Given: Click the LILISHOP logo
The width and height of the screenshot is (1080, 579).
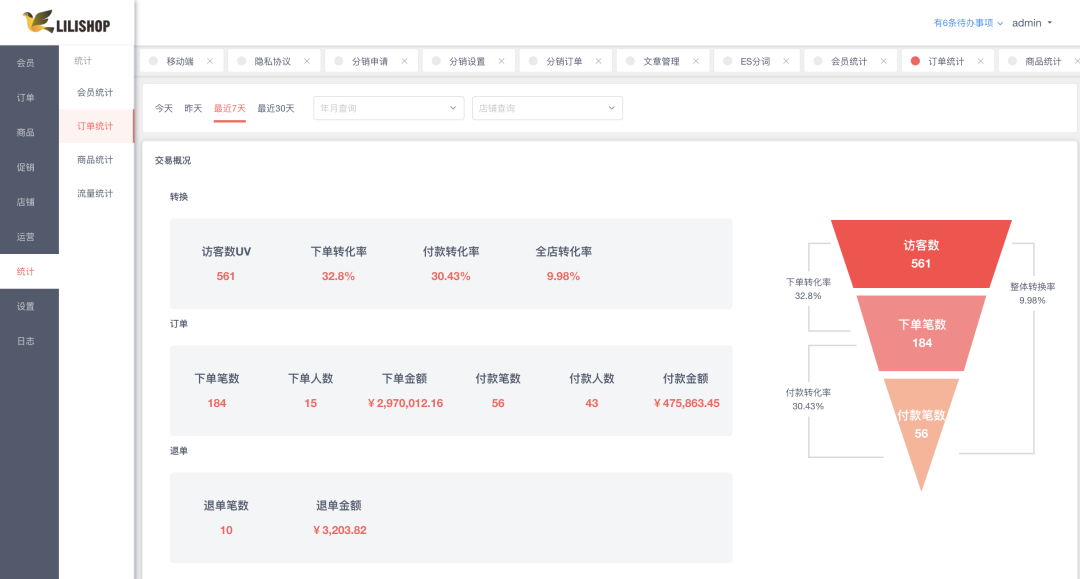Looking at the screenshot, I should click(x=65, y=22).
